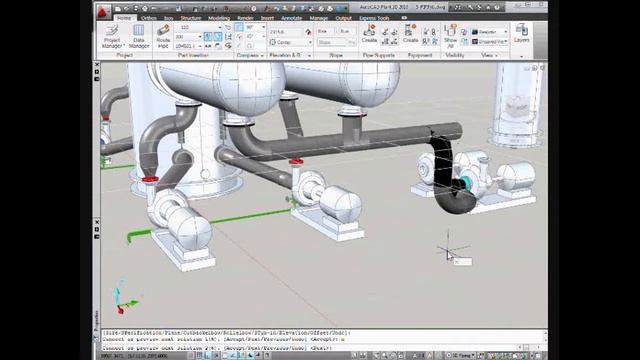Click the elevation value input field
Viewport: 640px width, 360px height.
[x=286, y=32]
